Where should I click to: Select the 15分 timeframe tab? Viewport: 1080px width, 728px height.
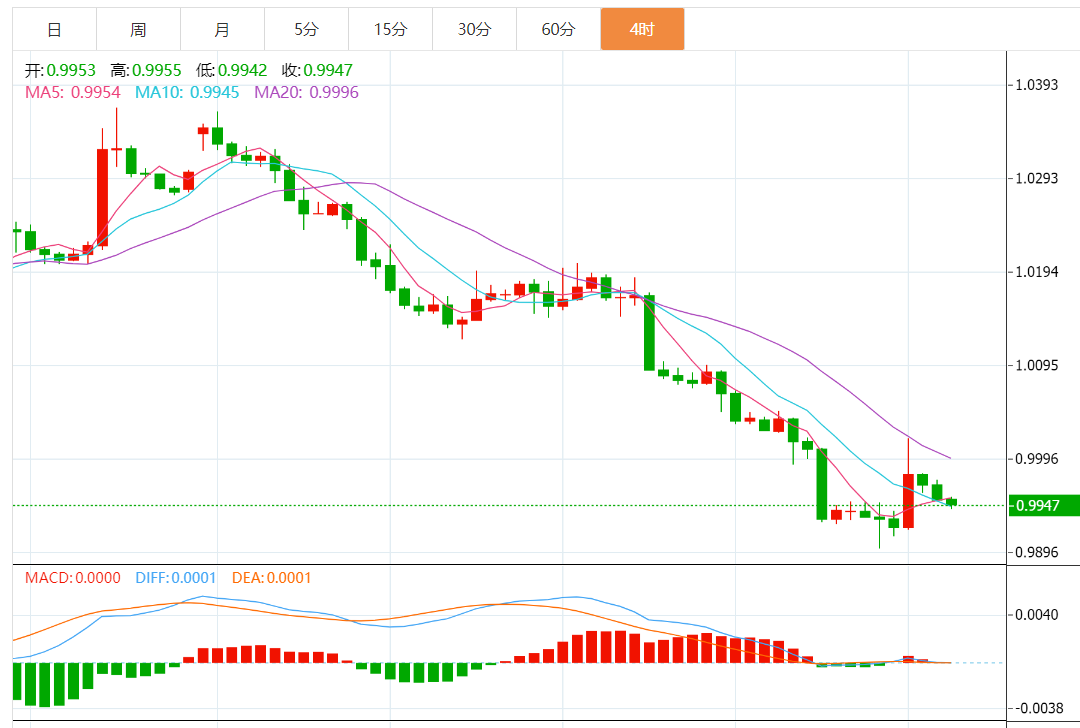click(x=391, y=30)
